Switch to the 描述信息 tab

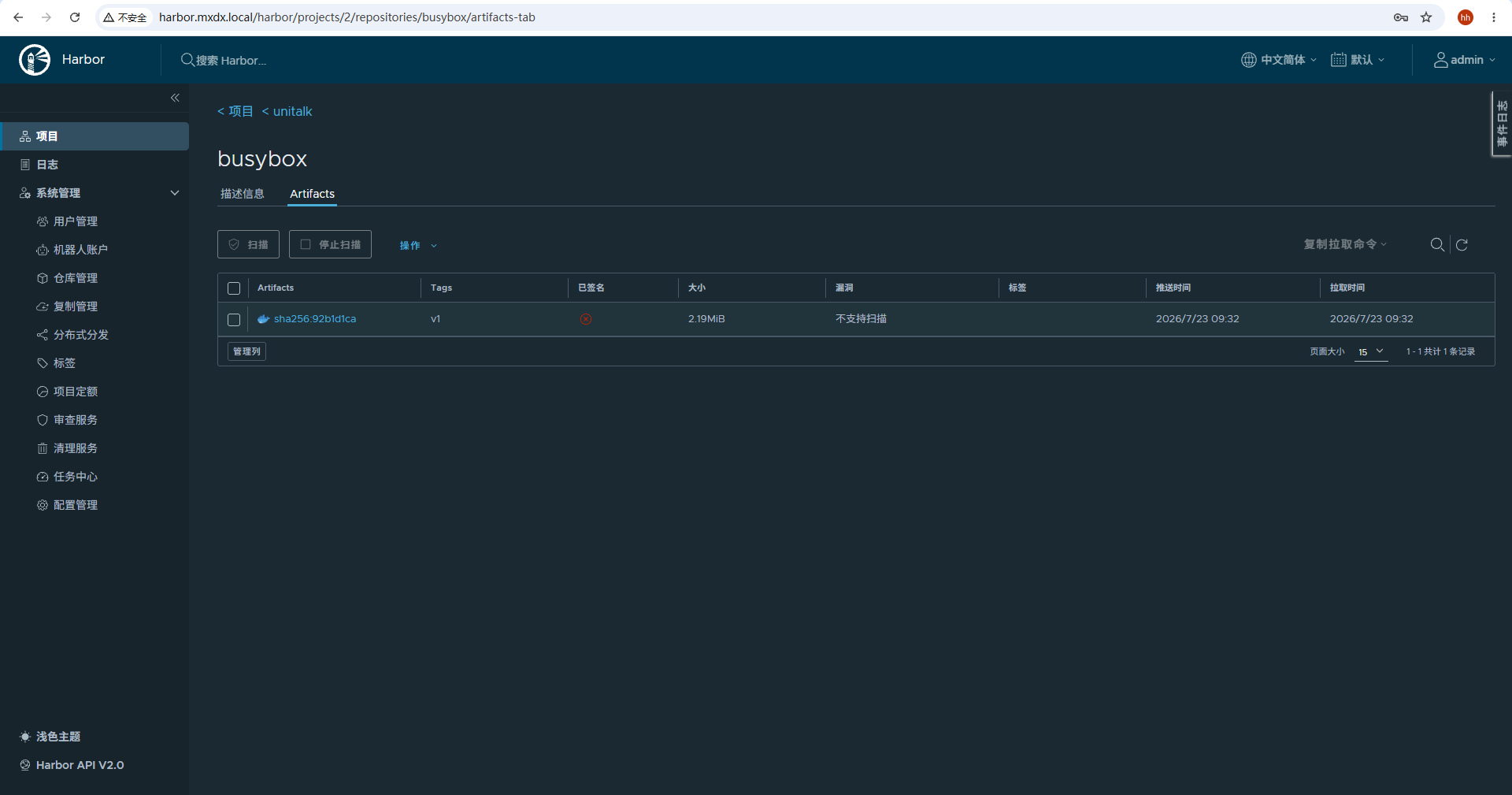click(243, 194)
